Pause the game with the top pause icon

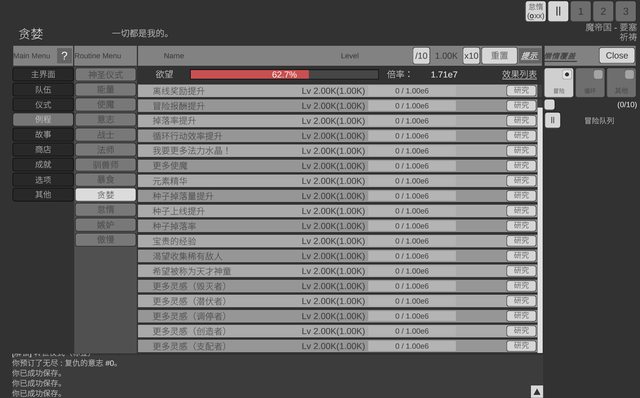coord(558,11)
